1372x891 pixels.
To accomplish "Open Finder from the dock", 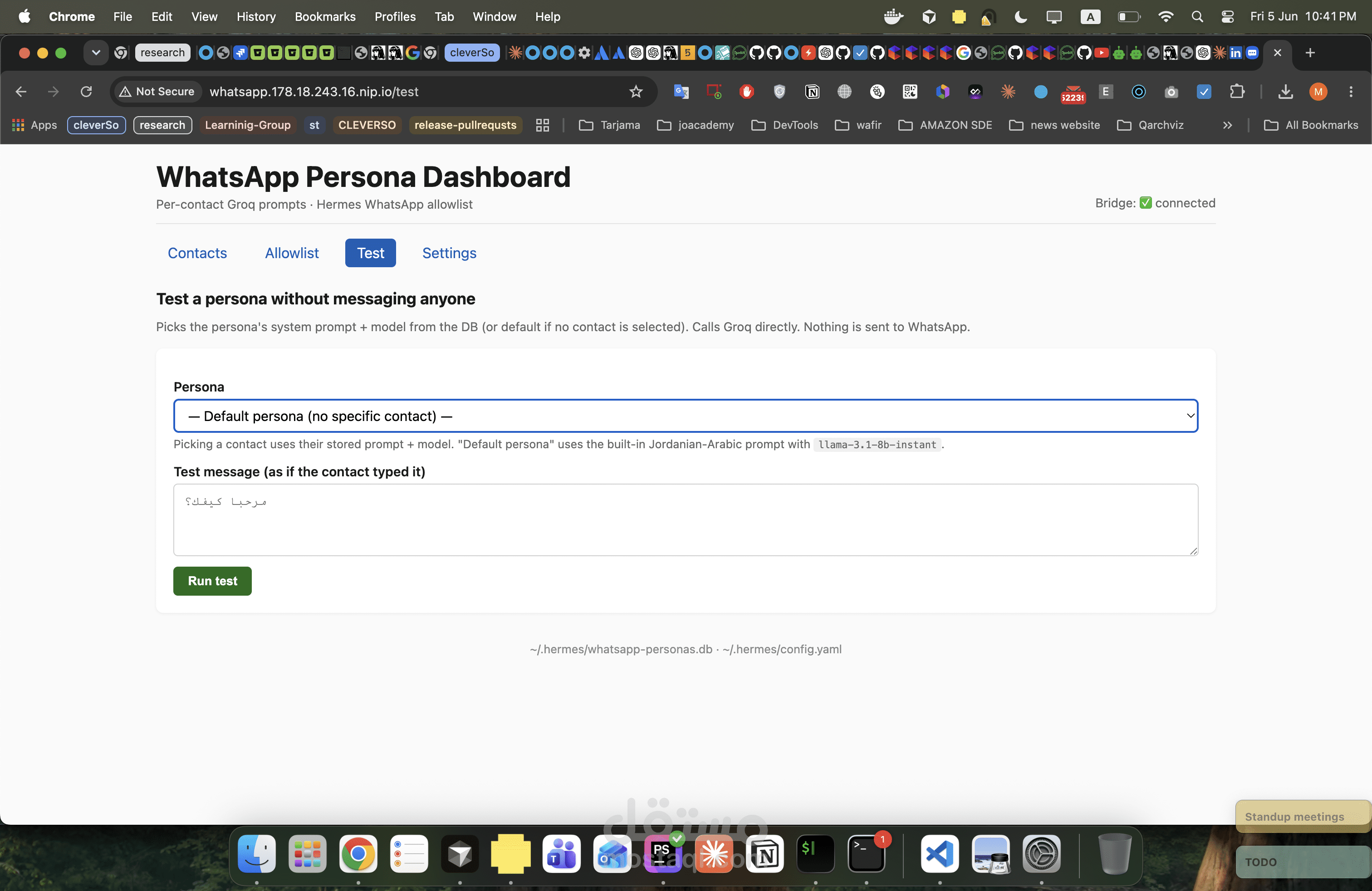I will pos(256,853).
